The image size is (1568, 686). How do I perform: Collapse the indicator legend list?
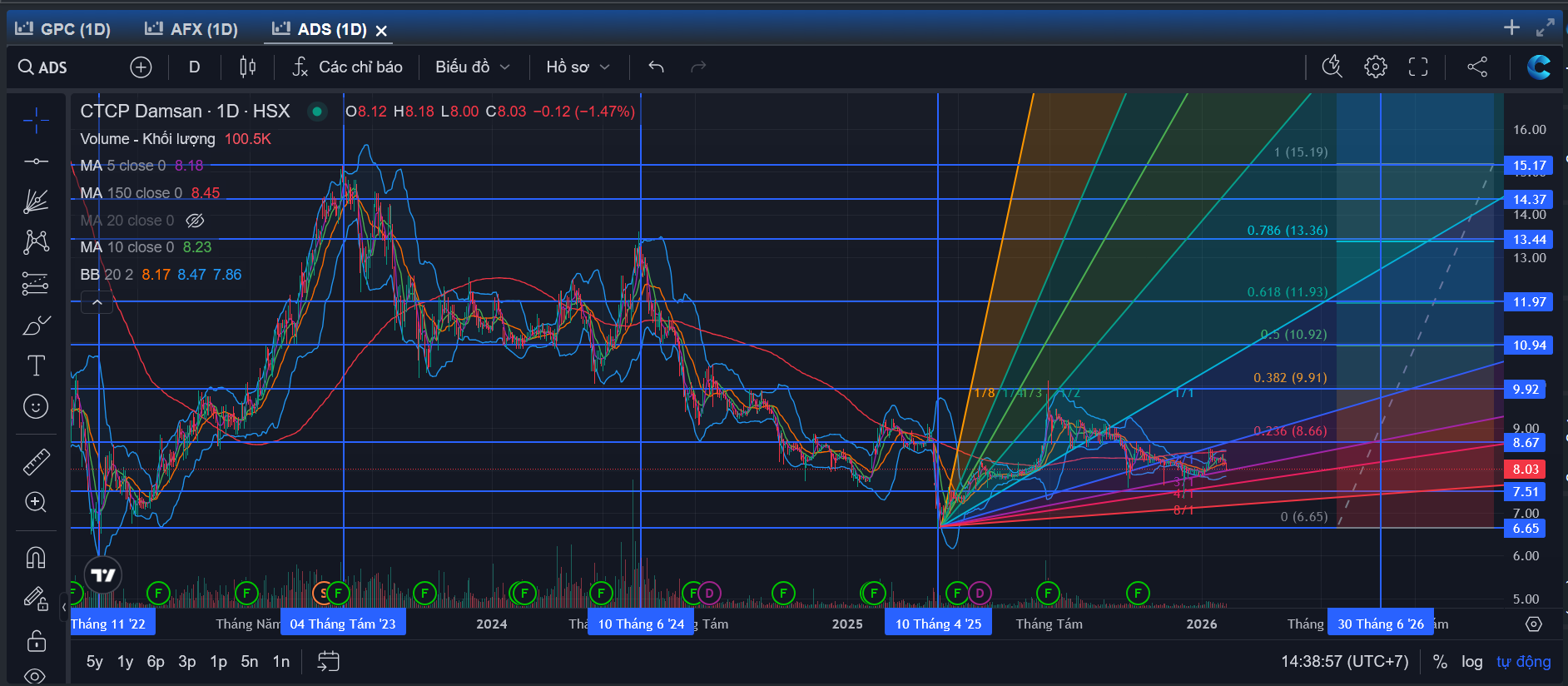(x=97, y=302)
